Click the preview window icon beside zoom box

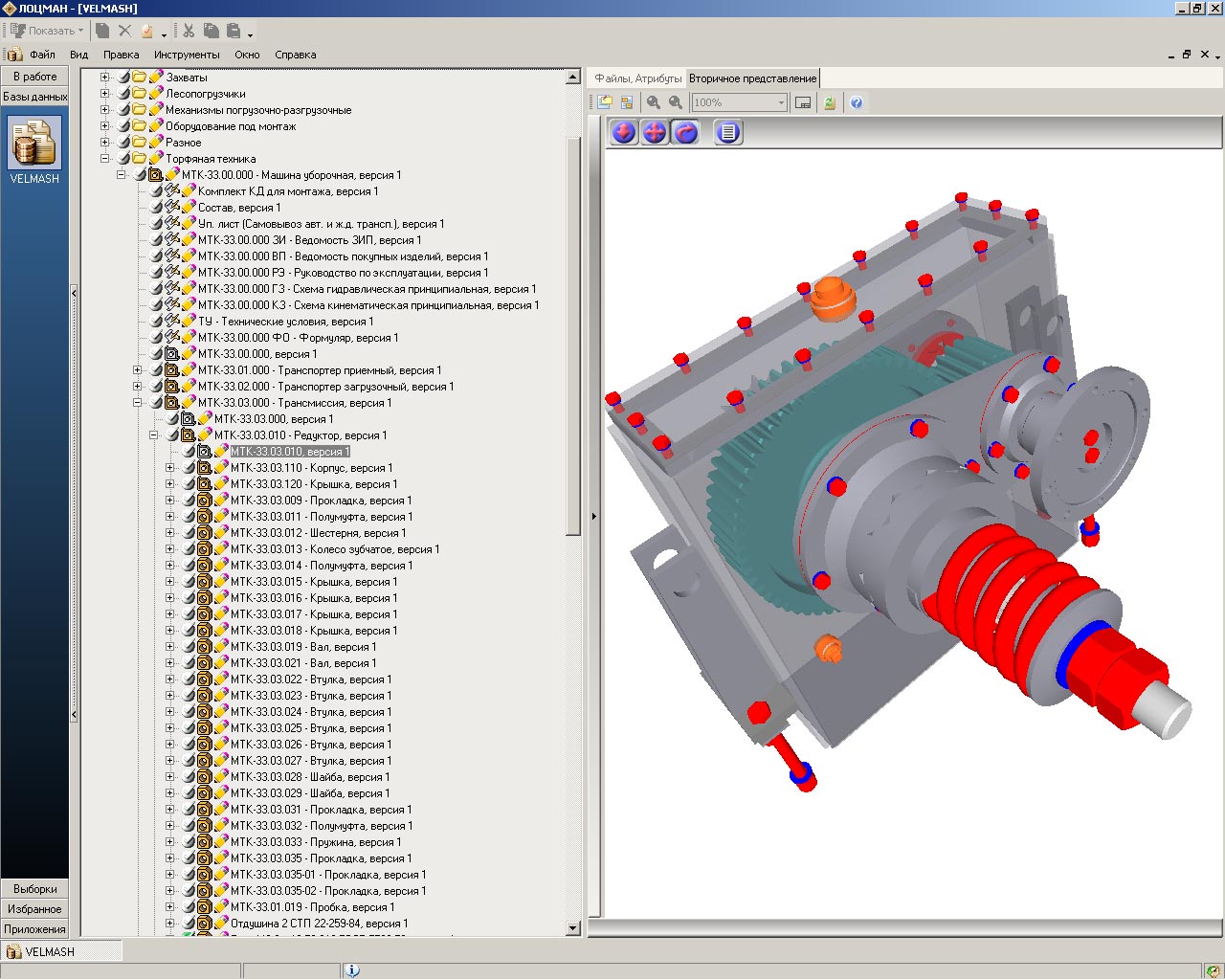[803, 102]
